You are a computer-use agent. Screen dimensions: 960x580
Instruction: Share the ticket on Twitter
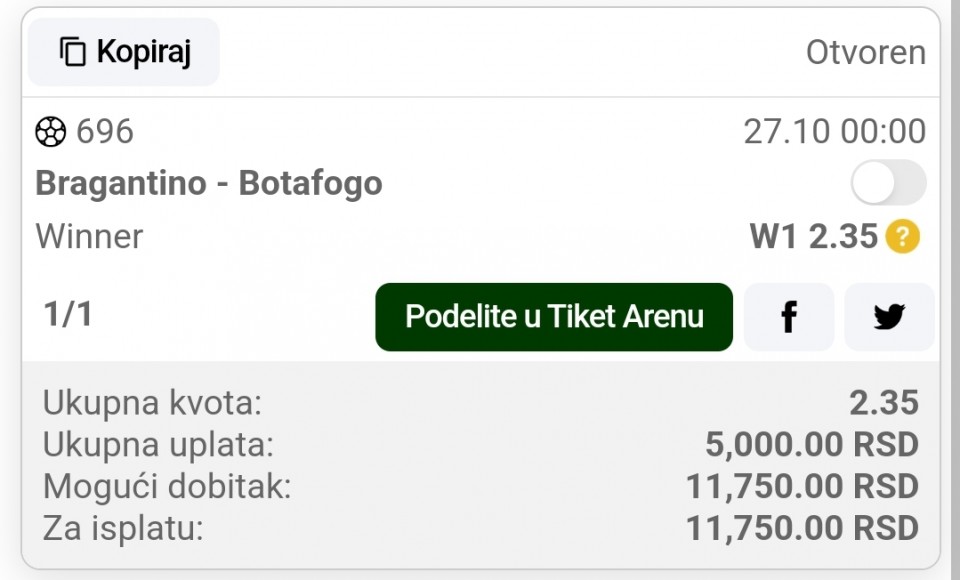[x=889, y=317]
